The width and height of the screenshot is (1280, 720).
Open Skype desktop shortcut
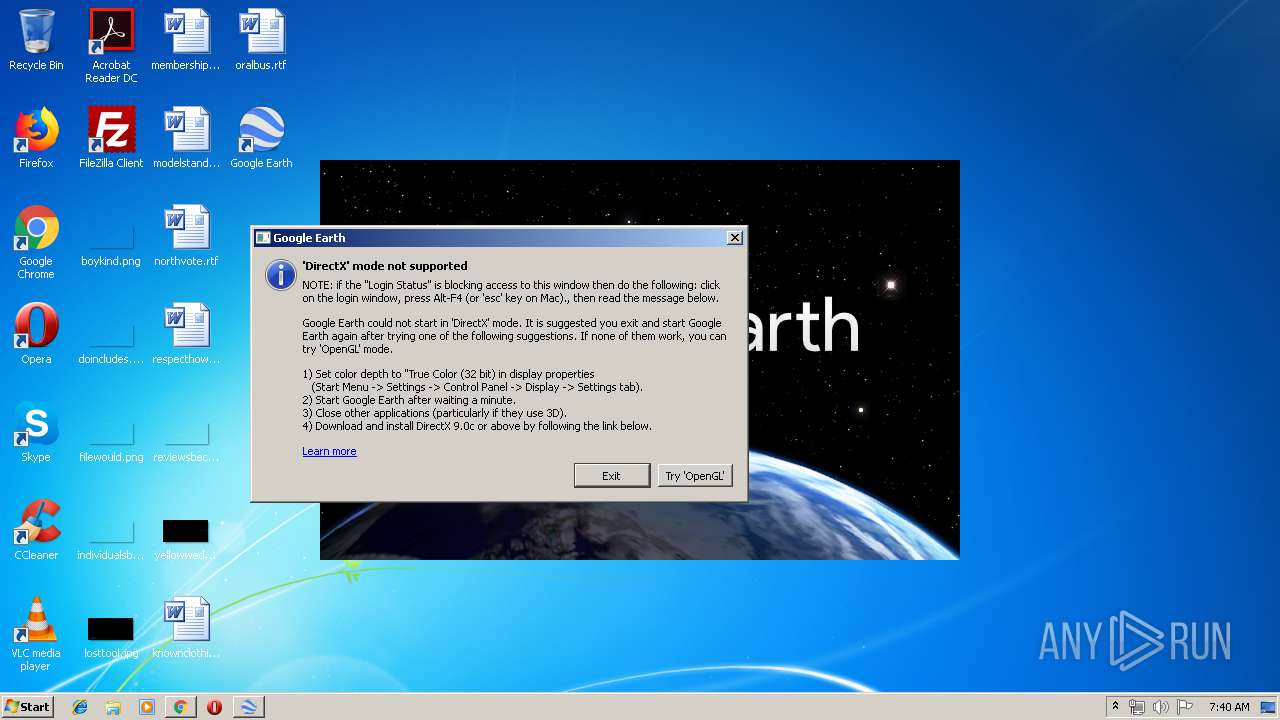tap(36, 432)
